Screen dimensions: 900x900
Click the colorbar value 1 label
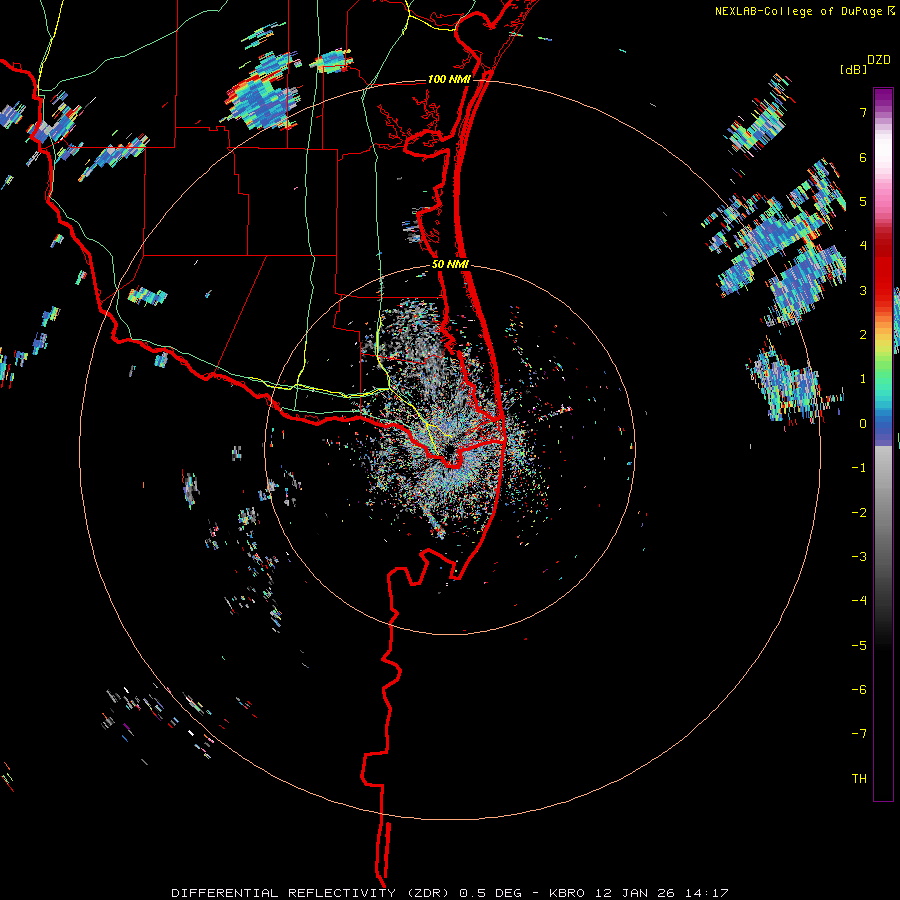pos(863,379)
